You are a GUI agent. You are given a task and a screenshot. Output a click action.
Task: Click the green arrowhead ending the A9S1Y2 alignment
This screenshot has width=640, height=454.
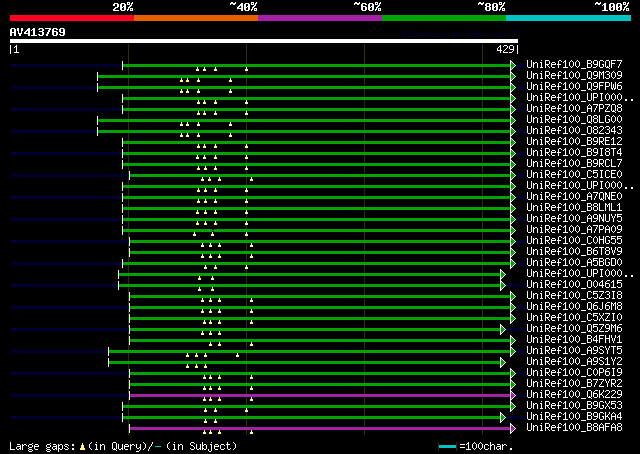[x=503, y=363]
